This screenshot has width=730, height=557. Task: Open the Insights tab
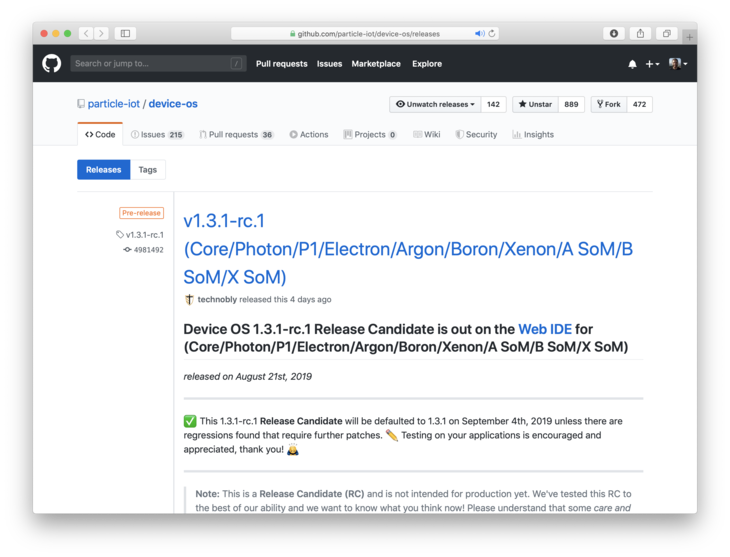pos(533,134)
